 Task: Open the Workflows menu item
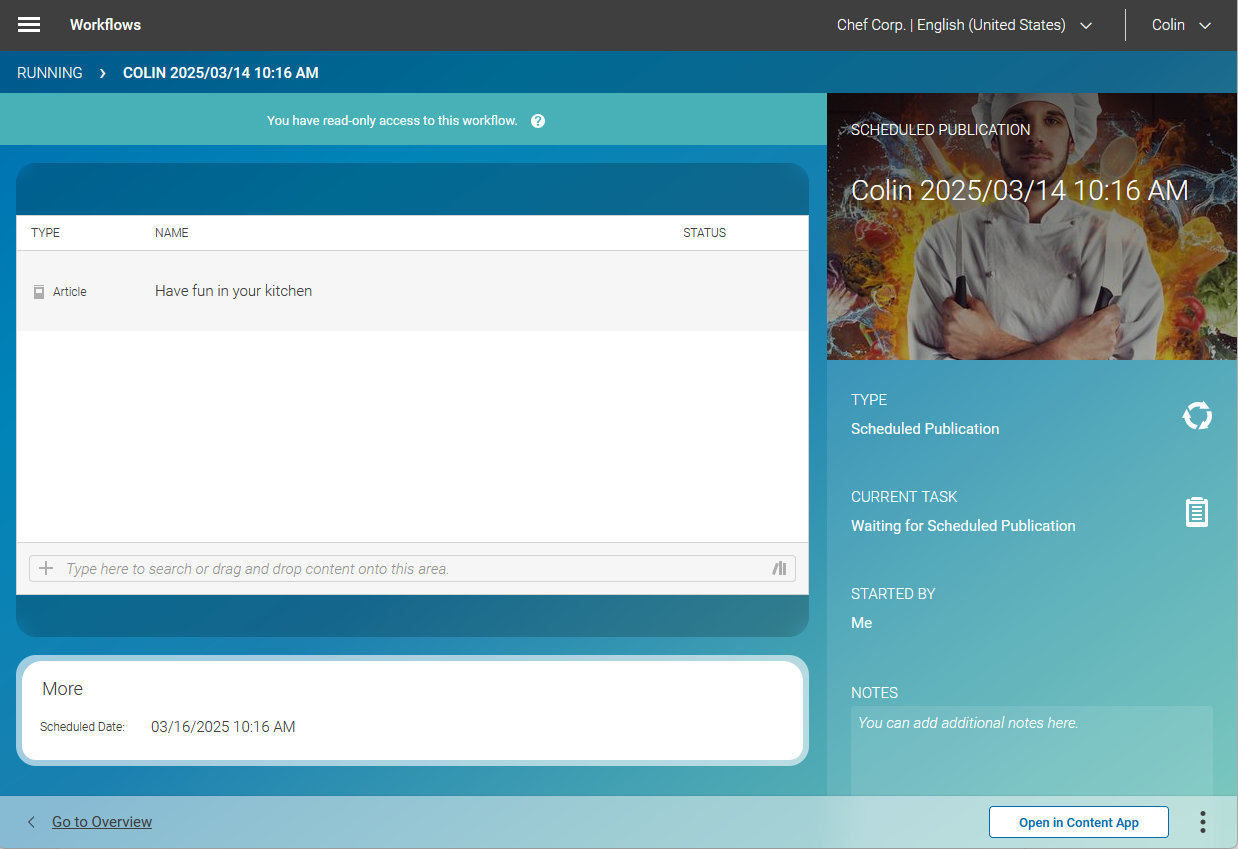click(105, 24)
